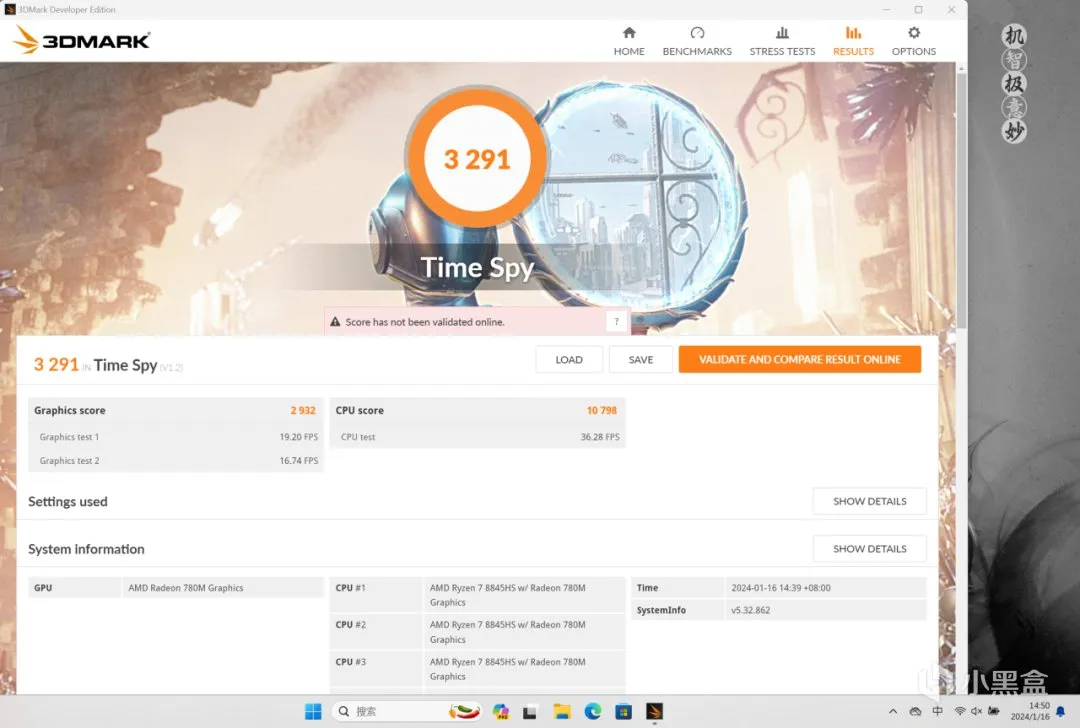1080x728 pixels.
Task: Click the question mark help on validation warning
Action: pyautogui.click(x=616, y=322)
